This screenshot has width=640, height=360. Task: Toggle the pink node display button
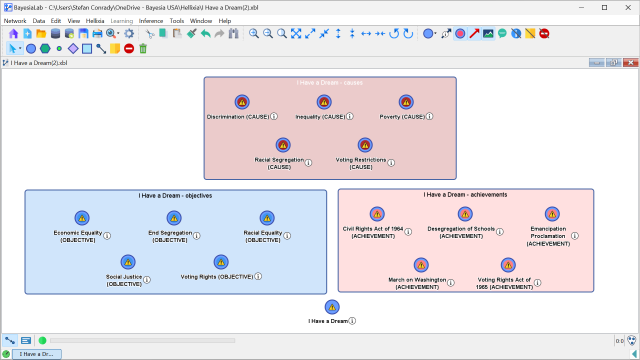pyautogui.click(x=460, y=34)
